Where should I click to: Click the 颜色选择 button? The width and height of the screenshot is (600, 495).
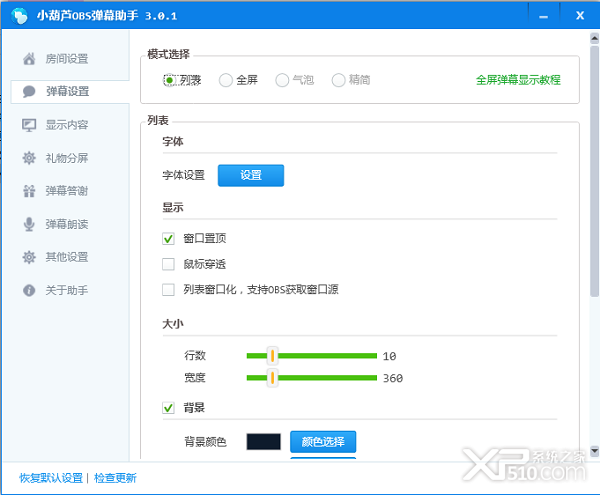(323, 442)
